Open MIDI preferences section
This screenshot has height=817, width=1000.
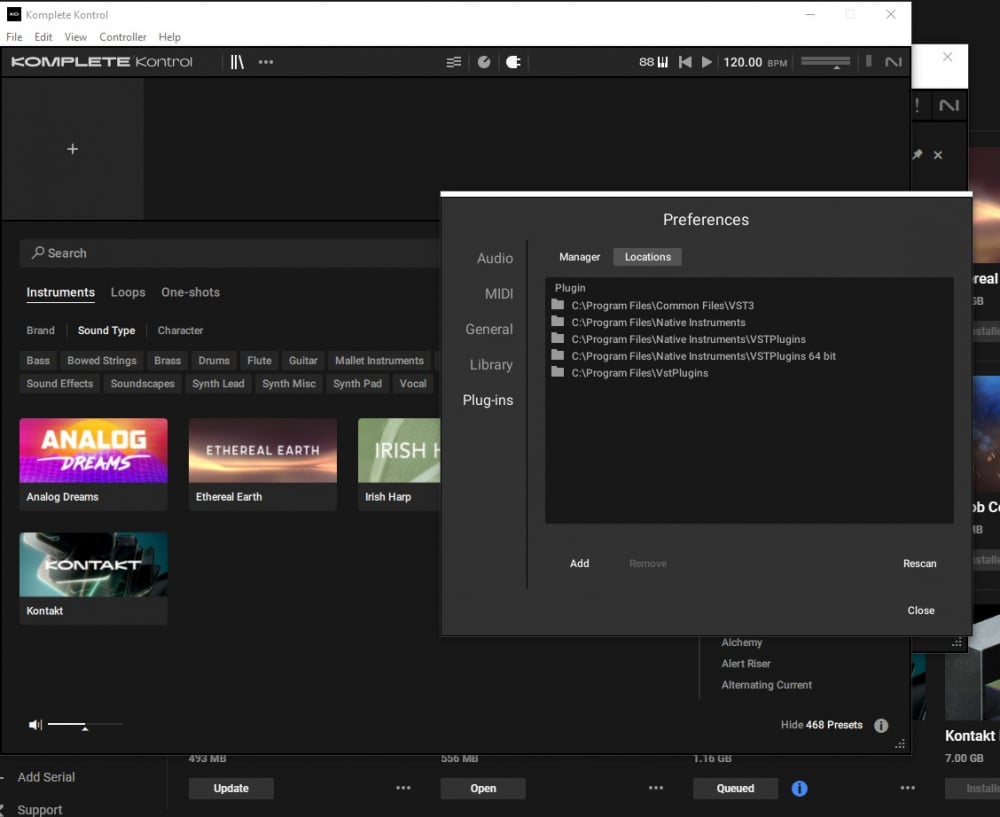[x=499, y=294]
